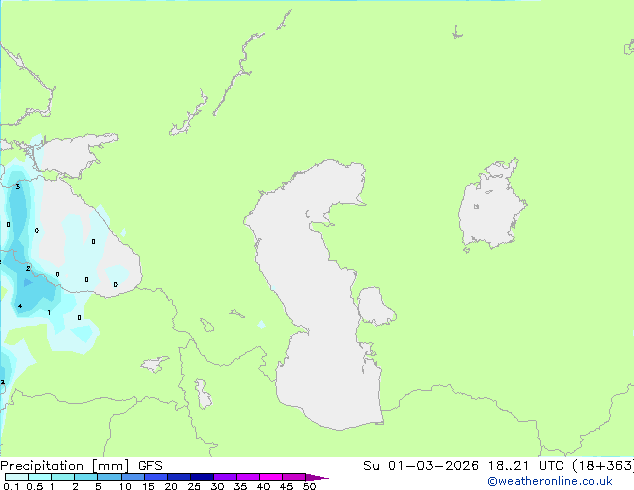634x490 pixels.
Task: Open the weatheronline.co.uk copyright link
Action: coord(549,481)
